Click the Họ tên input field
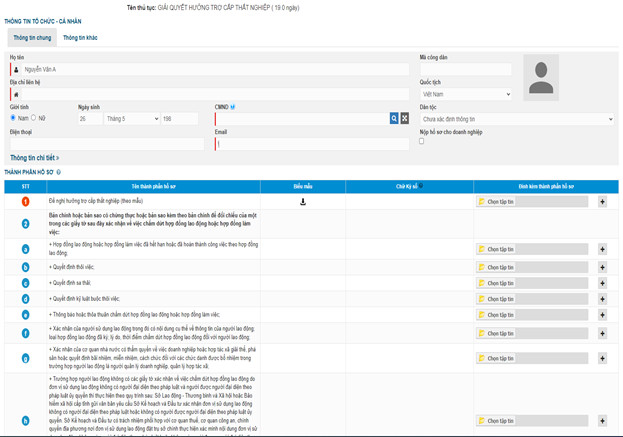The image size is (623, 437). [x=215, y=70]
